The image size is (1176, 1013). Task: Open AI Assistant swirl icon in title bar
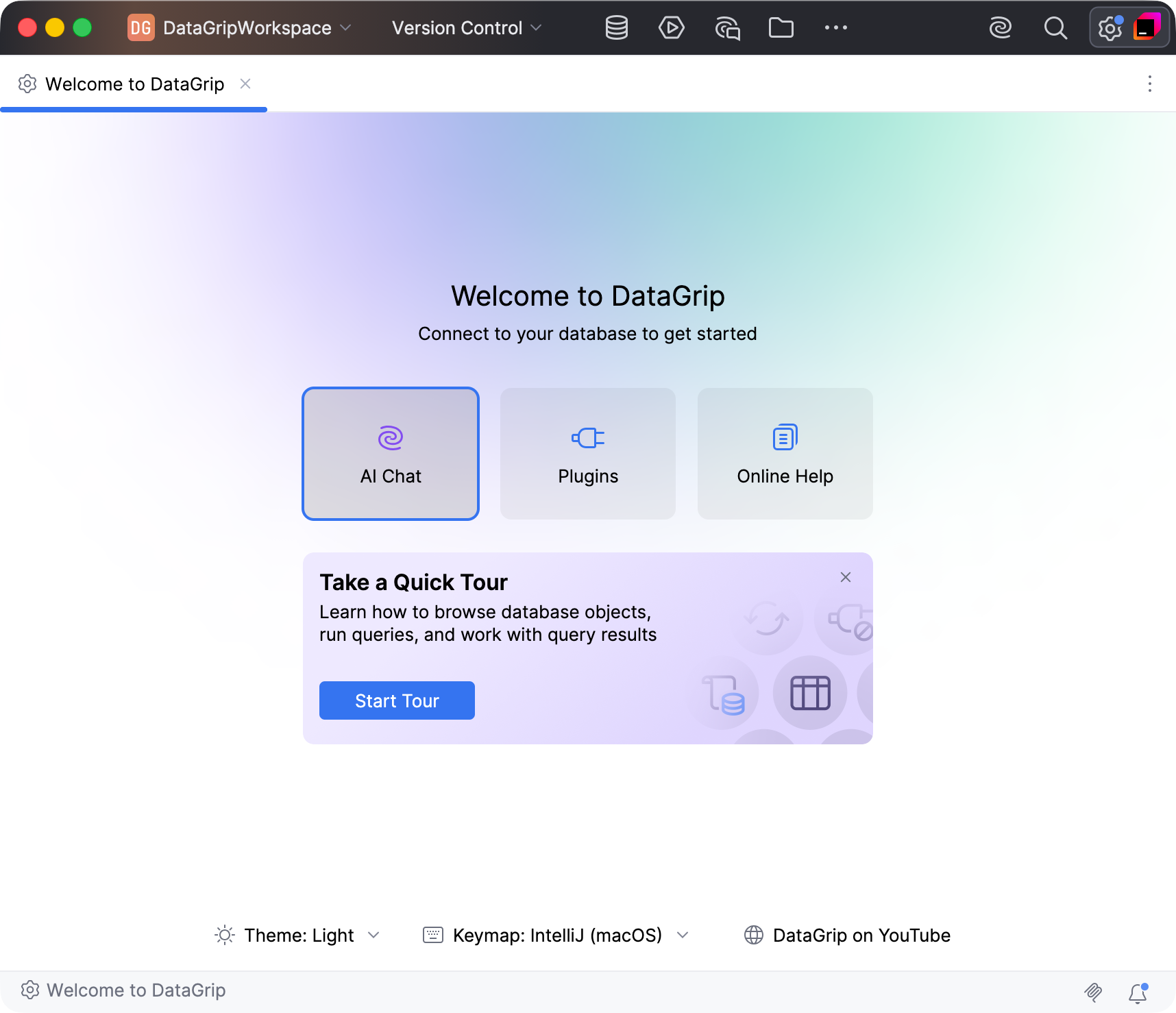point(1001,28)
